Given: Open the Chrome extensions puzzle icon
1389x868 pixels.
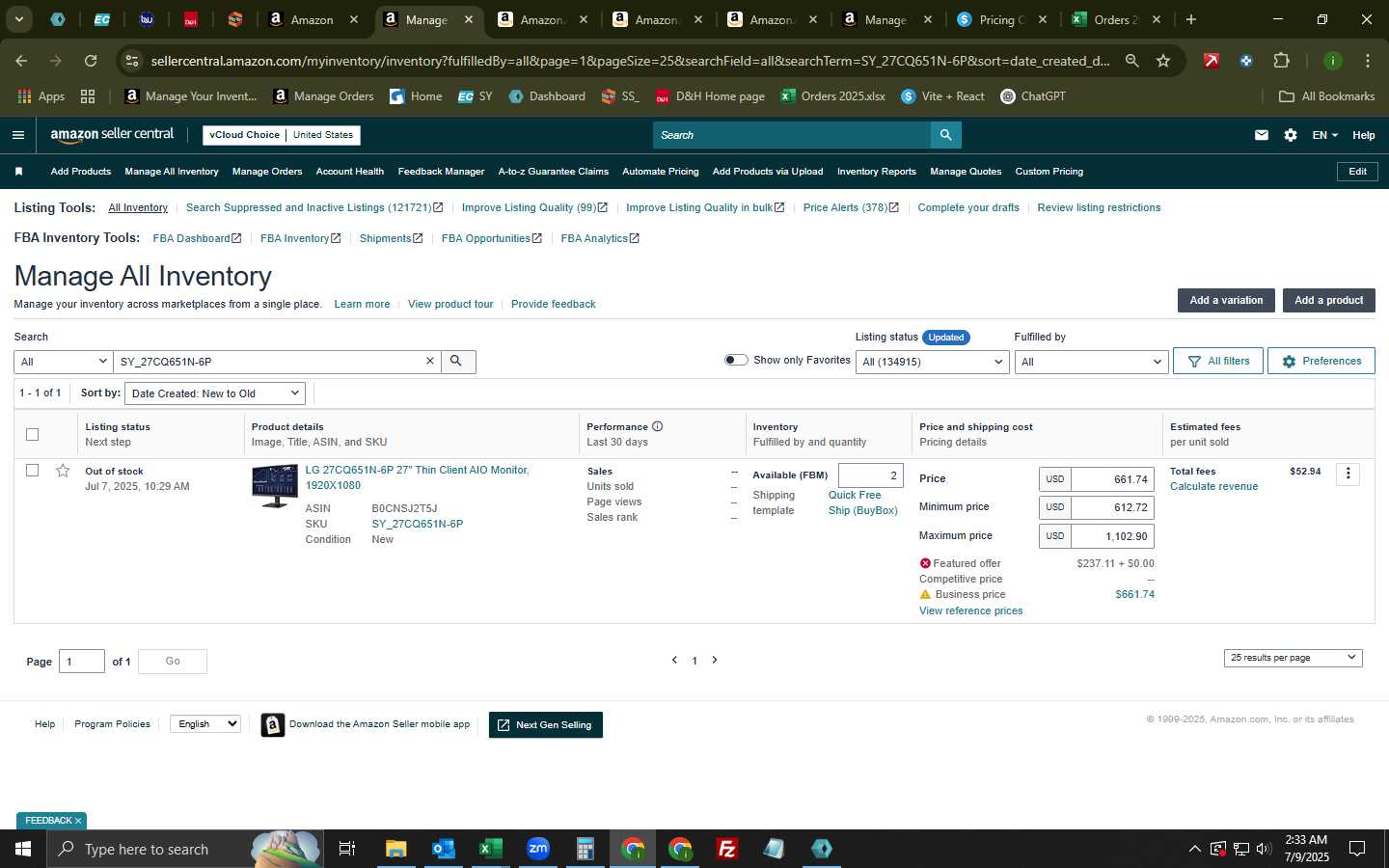Looking at the screenshot, I should point(1281,61).
